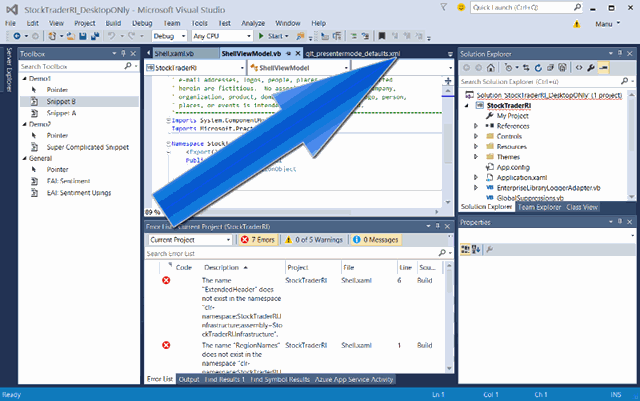Open the Analyze menu
This screenshot has height=401, width=640.
pyautogui.click(x=253, y=24)
